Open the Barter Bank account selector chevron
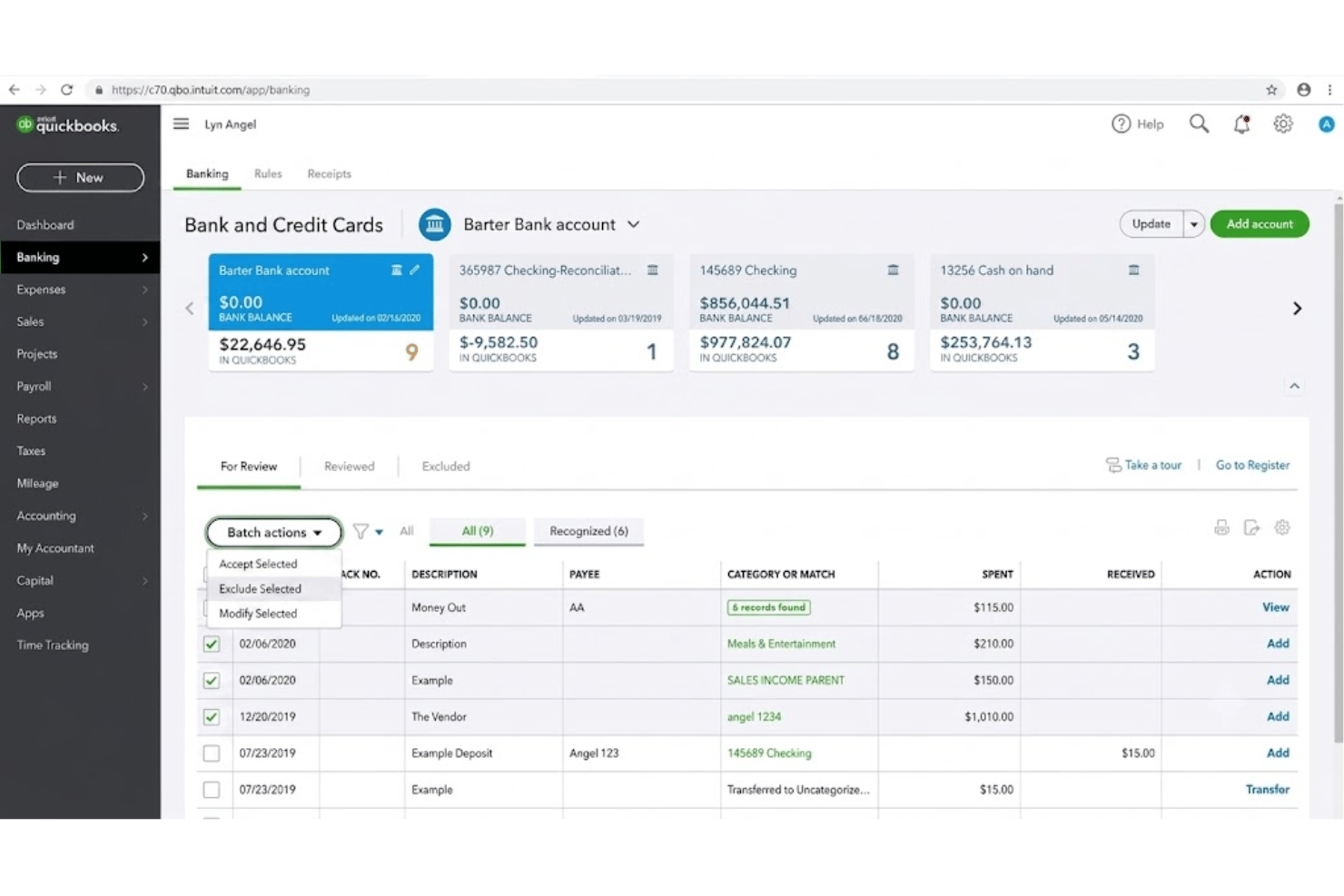The height and width of the screenshot is (896, 1344). click(633, 224)
